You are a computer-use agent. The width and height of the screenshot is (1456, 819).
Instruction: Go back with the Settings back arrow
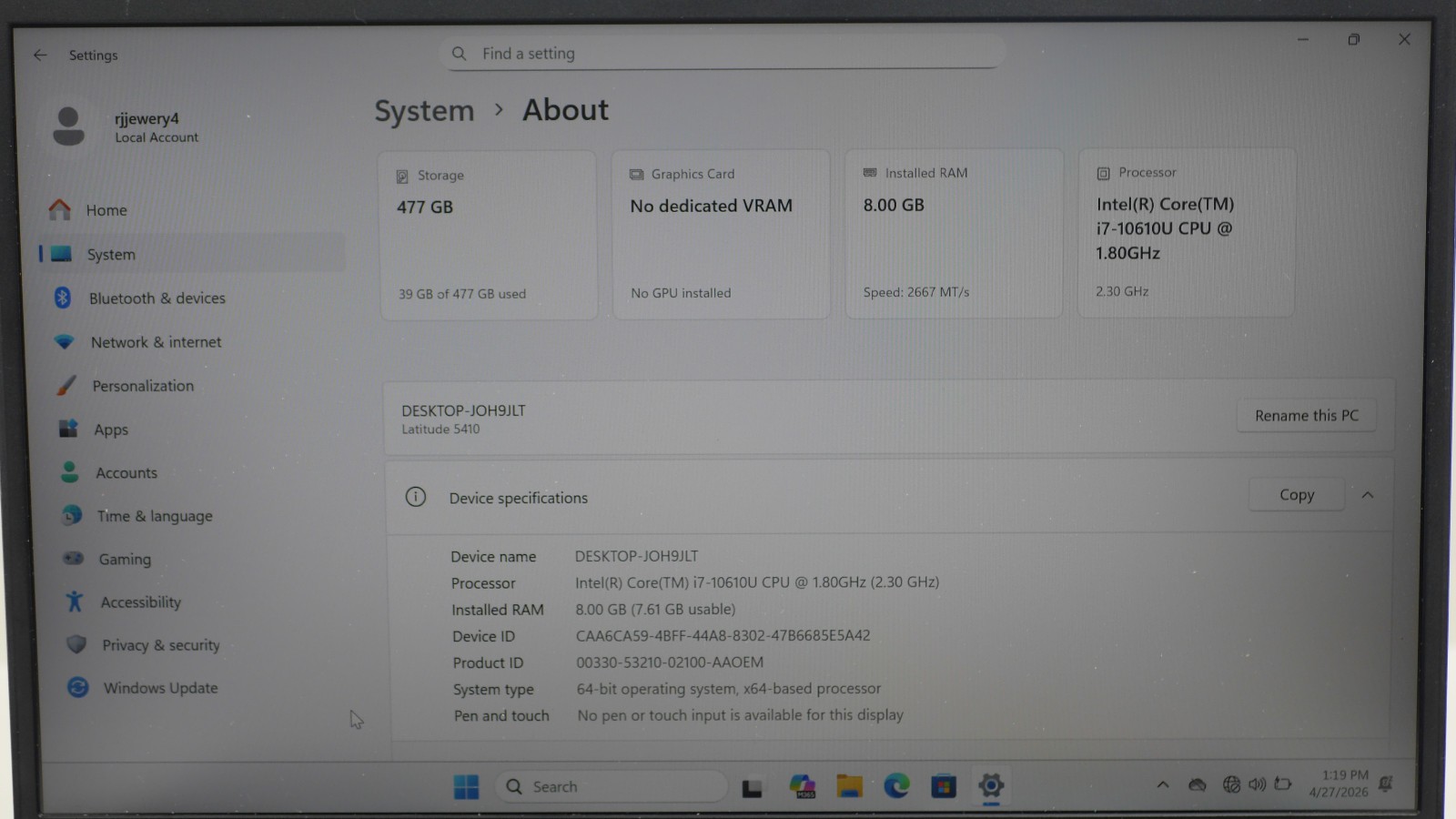pos(40,55)
